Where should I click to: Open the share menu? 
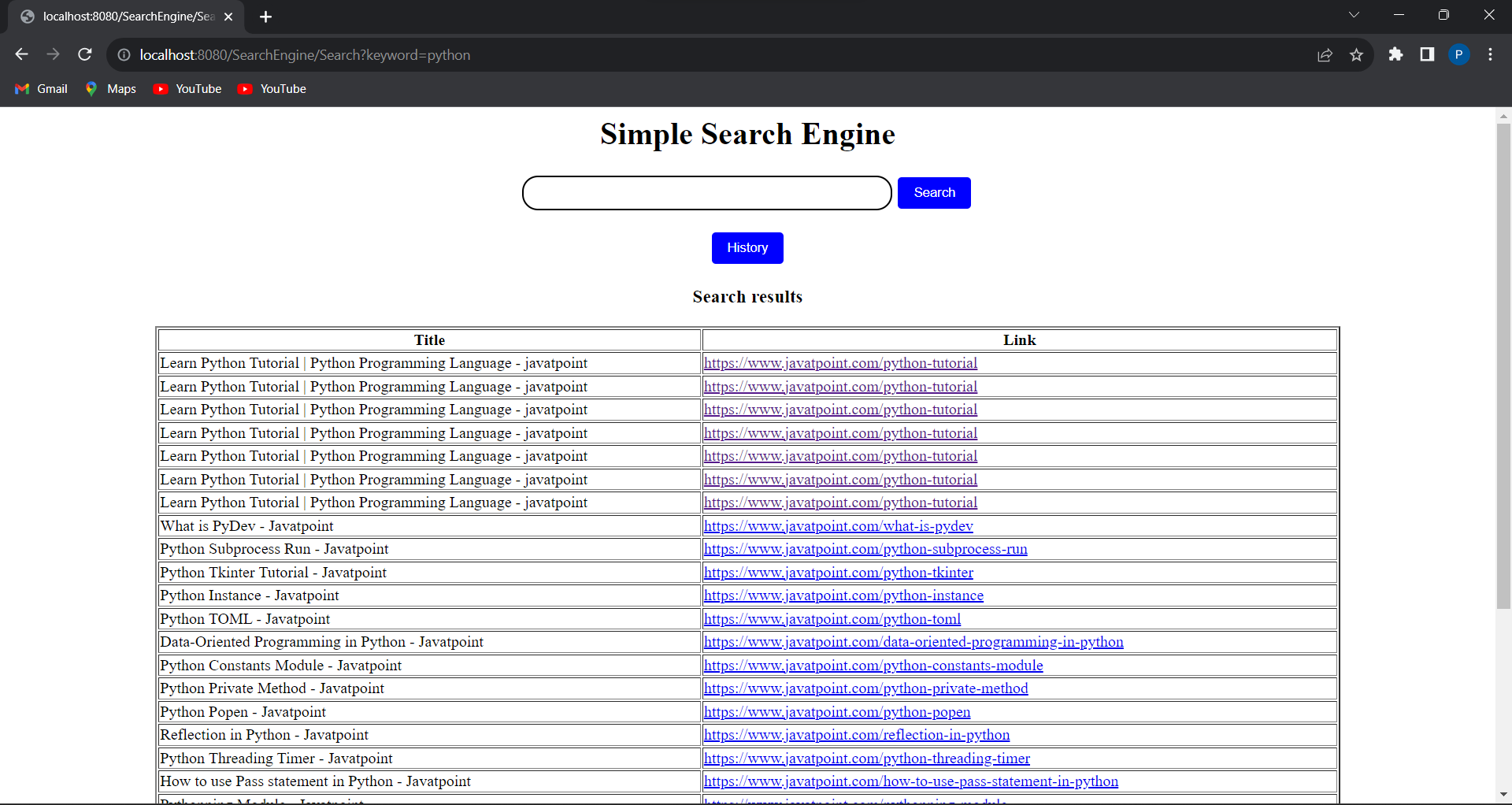pyautogui.click(x=1325, y=55)
